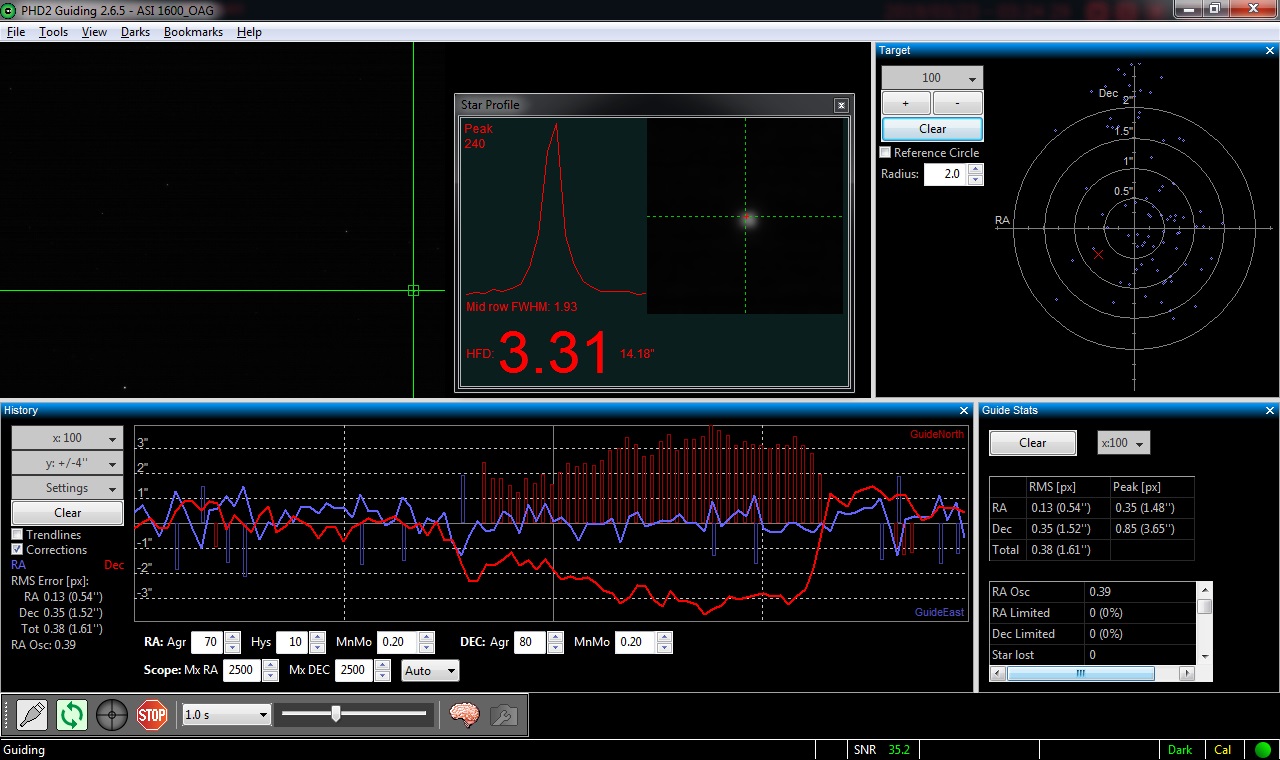Open Advanced Settings via brain icon
1280x760 pixels.
464,715
